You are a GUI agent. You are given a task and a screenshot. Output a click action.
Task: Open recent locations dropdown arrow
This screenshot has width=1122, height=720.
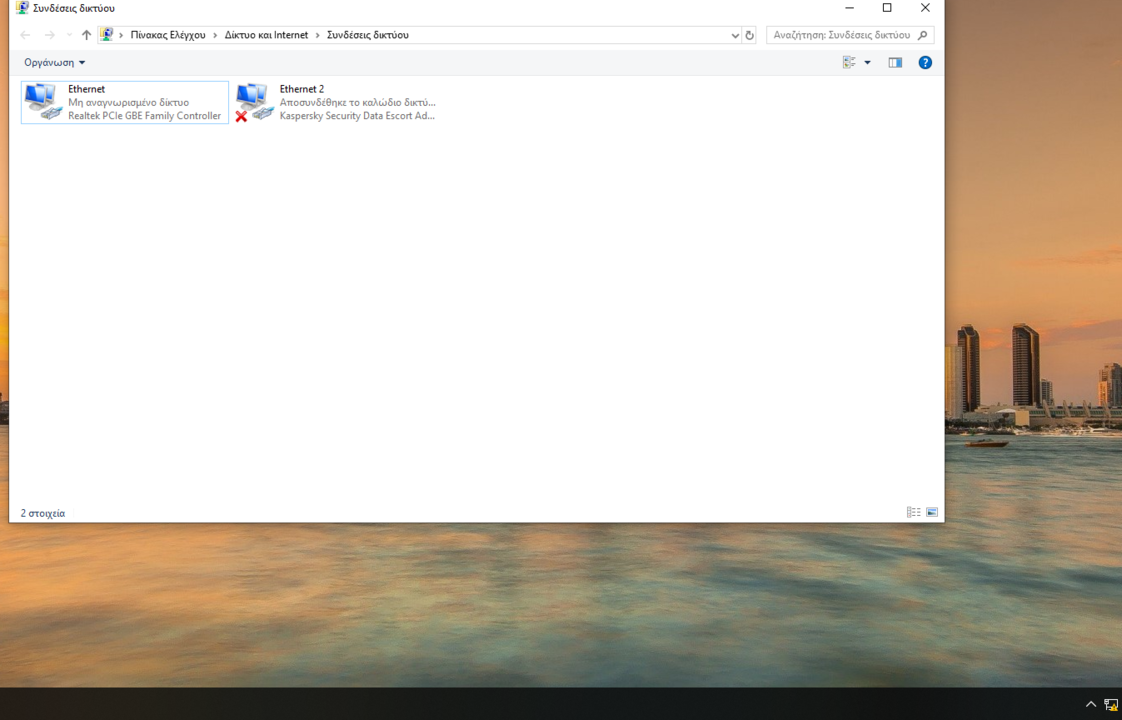pyautogui.click(x=69, y=35)
